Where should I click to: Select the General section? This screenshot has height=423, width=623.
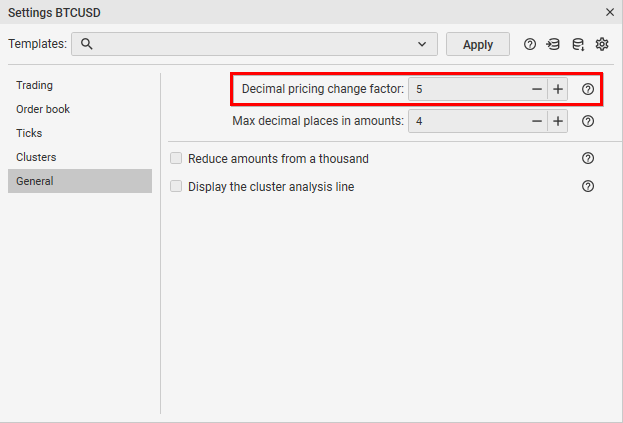point(79,181)
